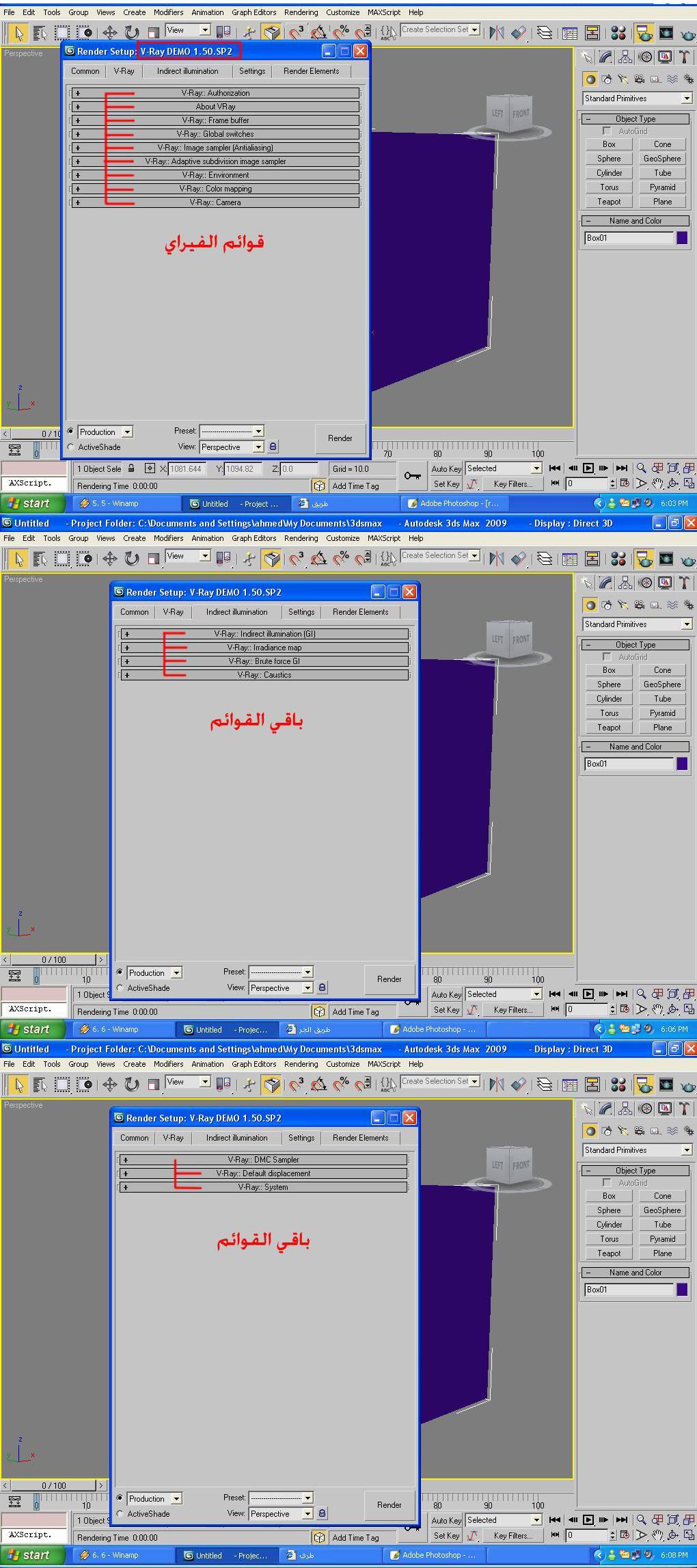This screenshot has height=1568, width=697.
Task: Select ActiveShade radio in the dialog listing V-Ray:: System
Action: [x=120, y=1514]
